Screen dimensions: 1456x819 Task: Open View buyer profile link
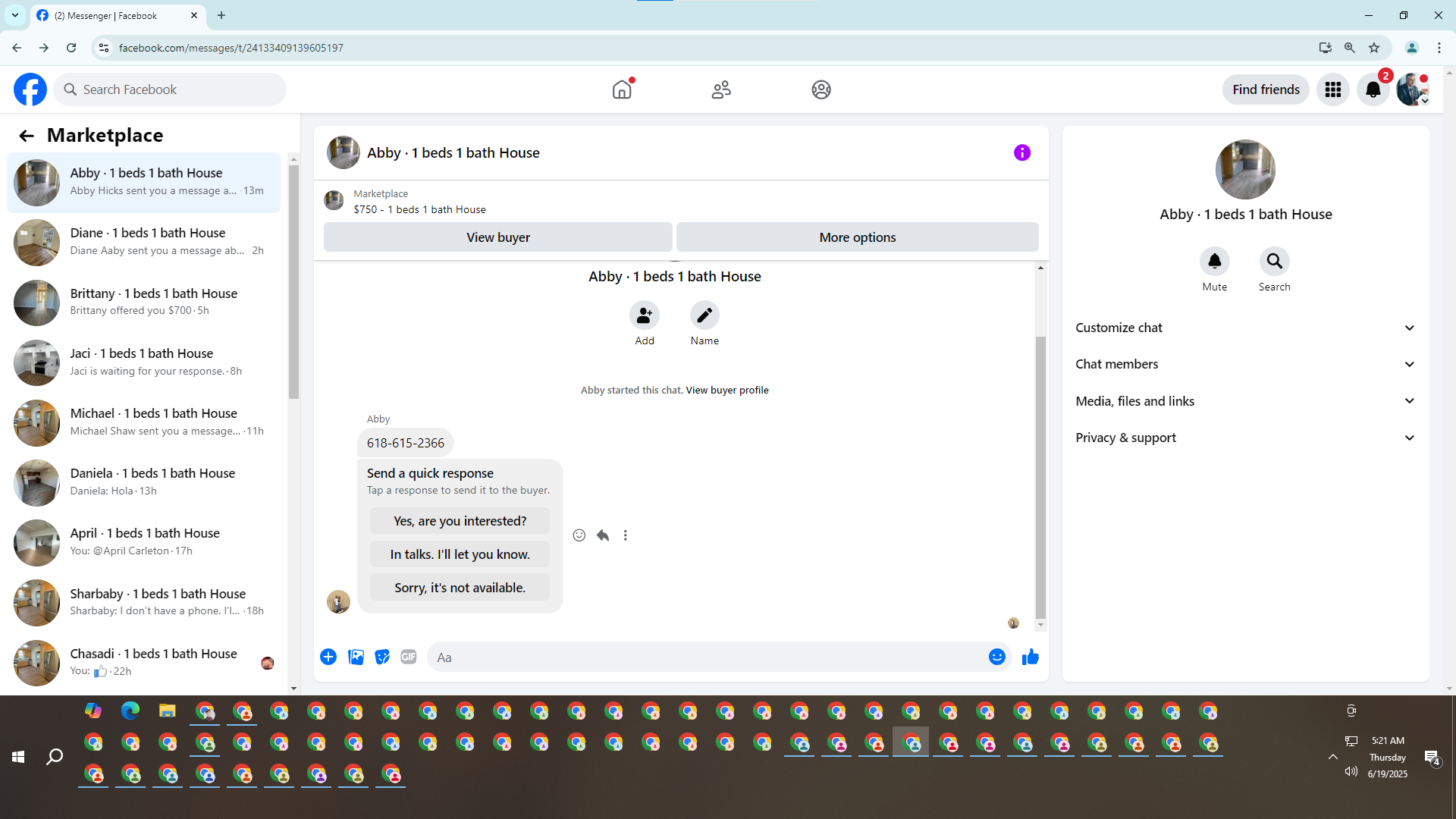tap(726, 391)
